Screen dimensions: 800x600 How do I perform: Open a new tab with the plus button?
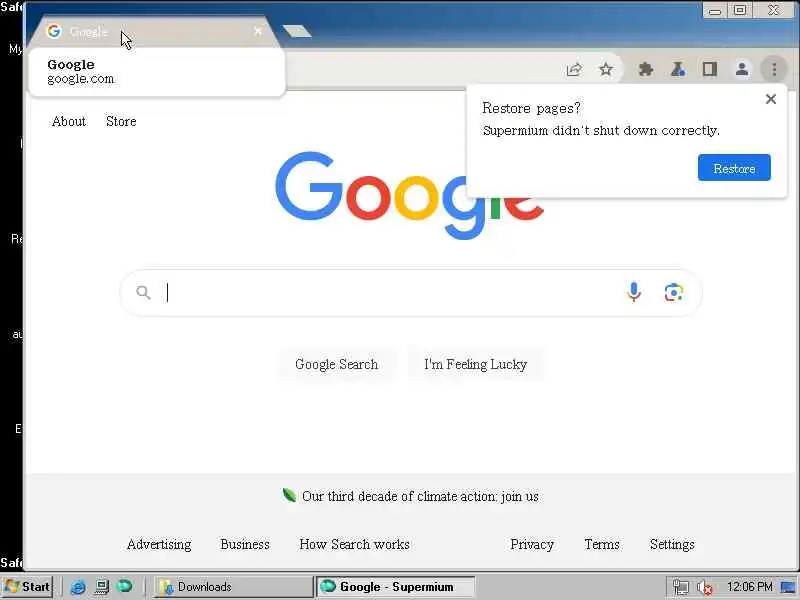[x=297, y=32]
